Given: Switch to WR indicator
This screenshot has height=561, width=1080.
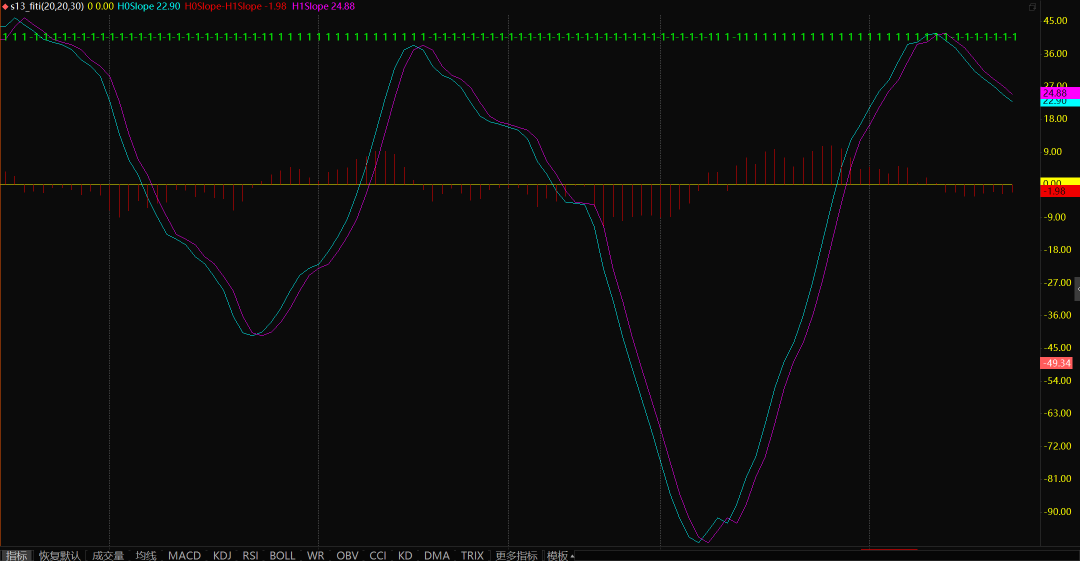Looking at the screenshot, I should point(315,555).
